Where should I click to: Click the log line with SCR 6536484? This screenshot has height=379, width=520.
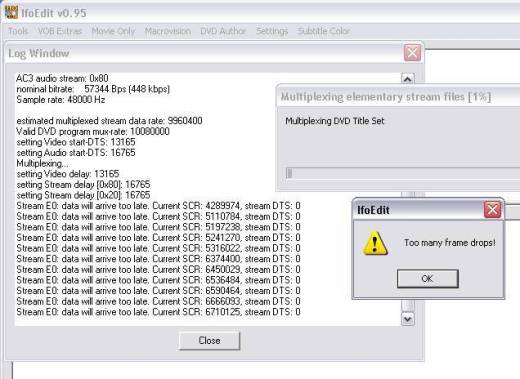[158, 280]
